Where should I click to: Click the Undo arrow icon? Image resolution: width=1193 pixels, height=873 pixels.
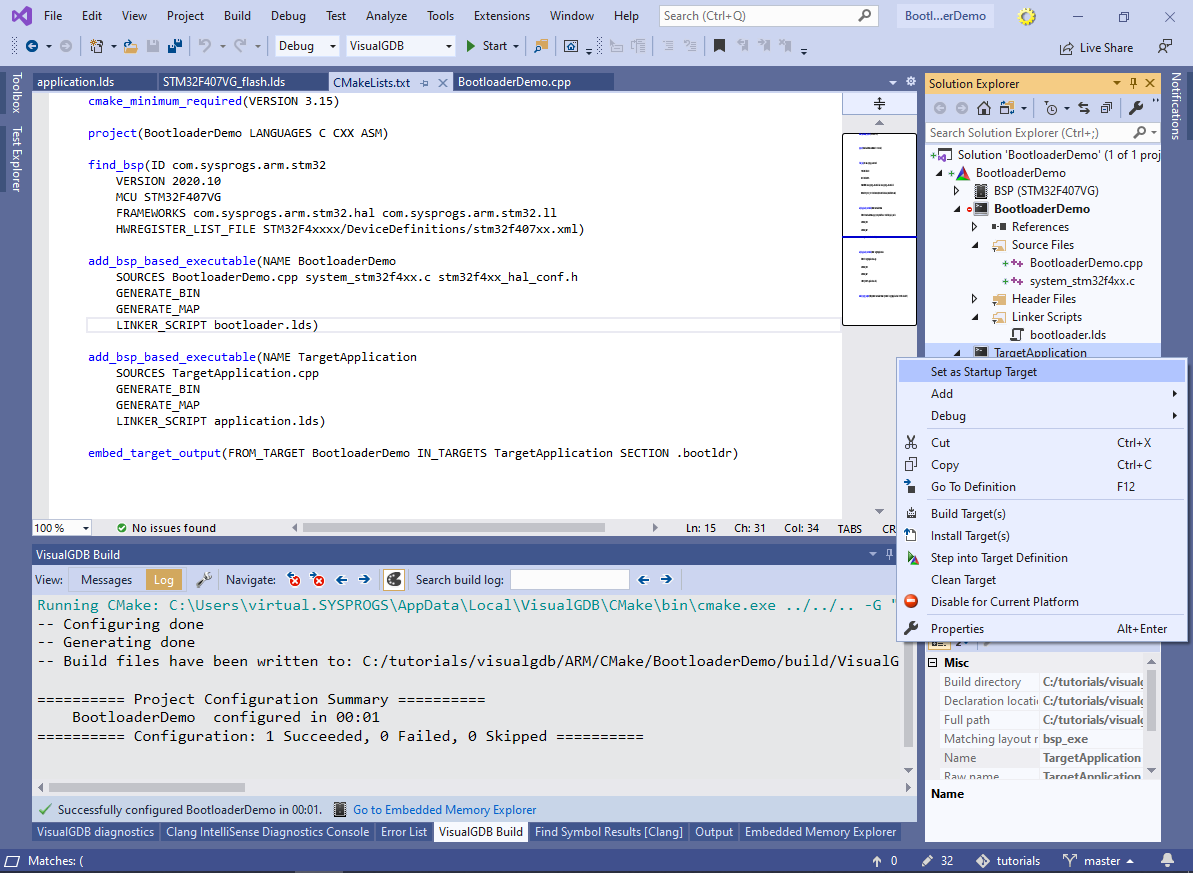(205, 46)
